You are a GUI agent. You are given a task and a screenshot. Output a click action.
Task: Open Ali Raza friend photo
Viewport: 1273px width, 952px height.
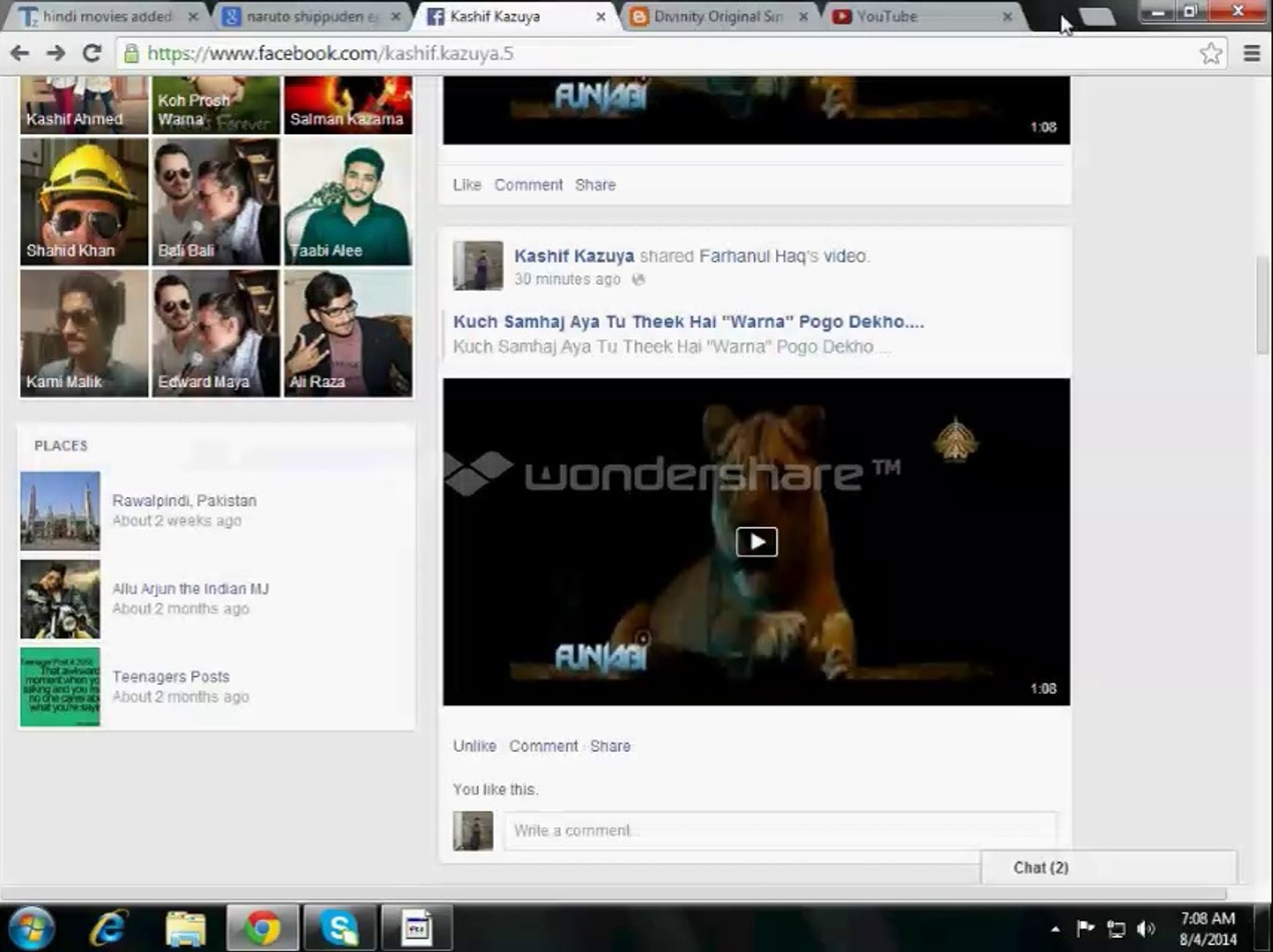point(348,333)
